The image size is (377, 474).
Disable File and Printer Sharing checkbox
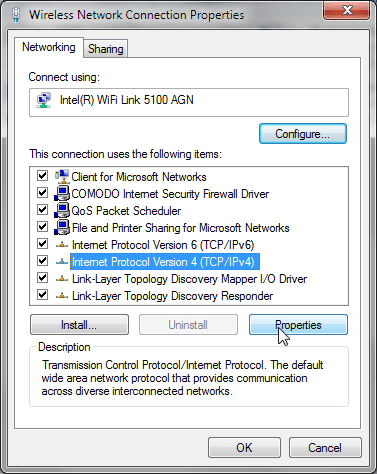(x=42, y=227)
